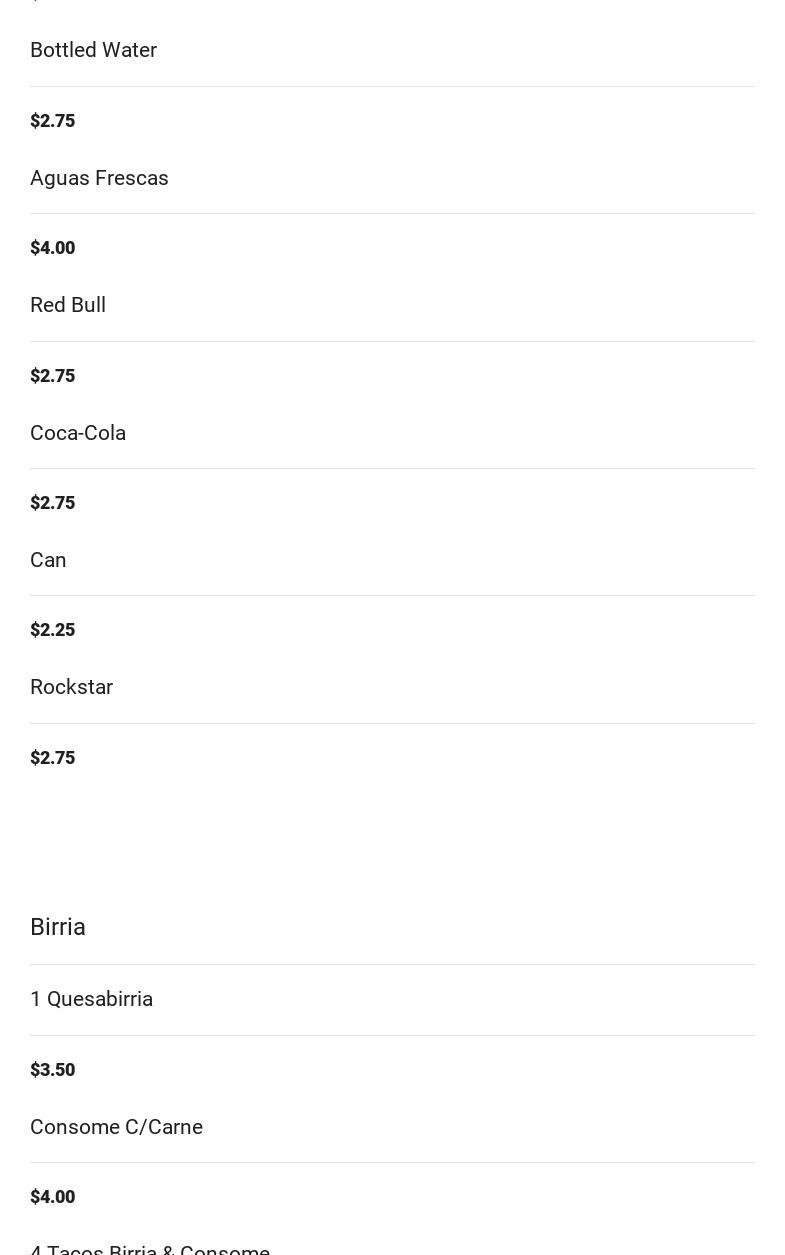The width and height of the screenshot is (785, 1255).
Task: Click the $4.00 price under Aguas Frescas
Action: pos(53,248)
